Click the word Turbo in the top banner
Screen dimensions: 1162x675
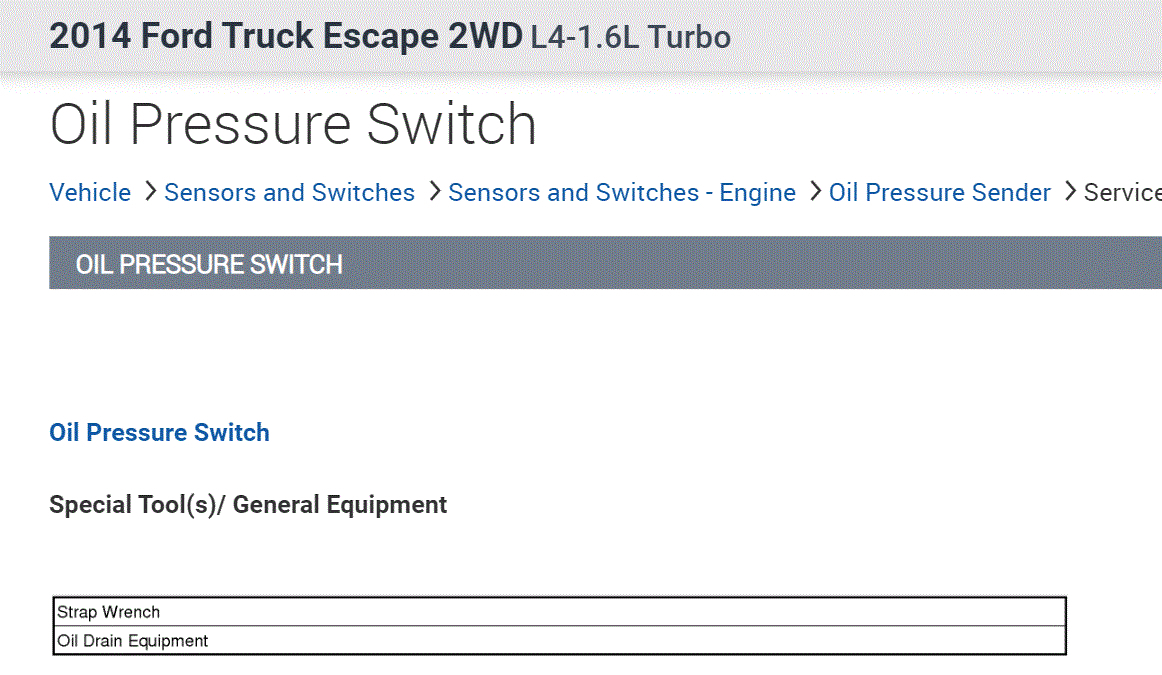[x=689, y=38]
